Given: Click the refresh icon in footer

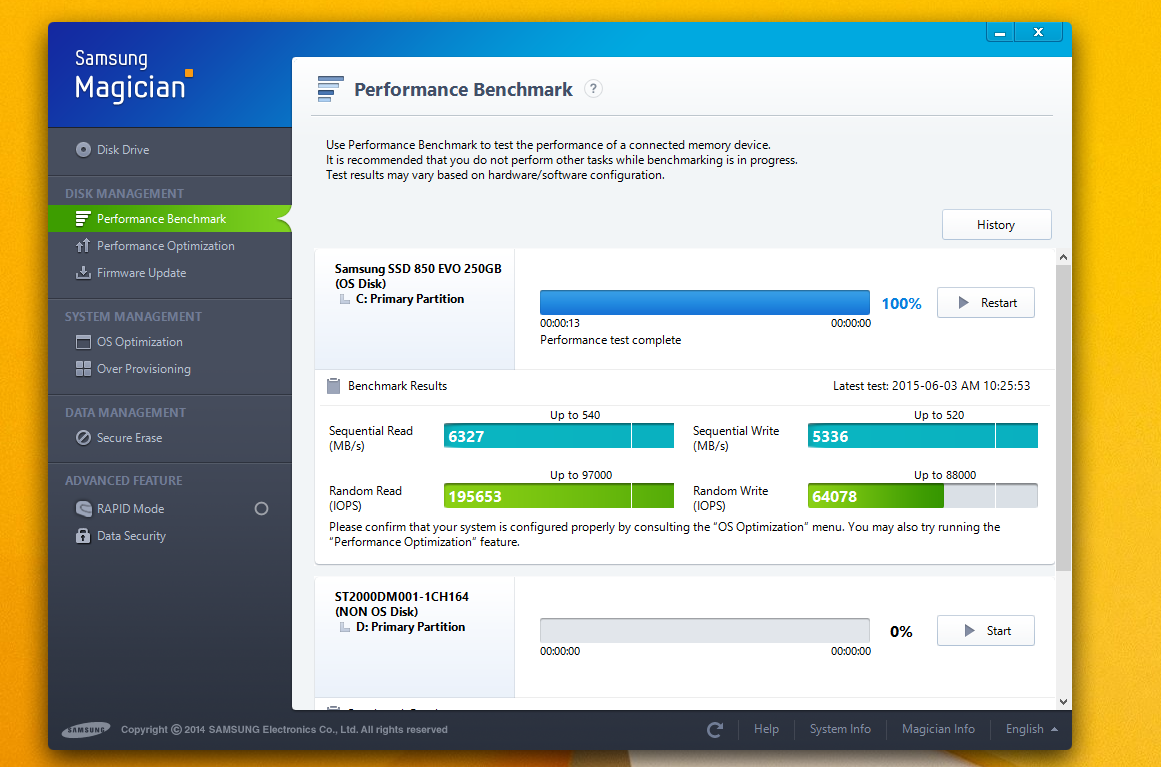Looking at the screenshot, I should click(x=715, y=729).
